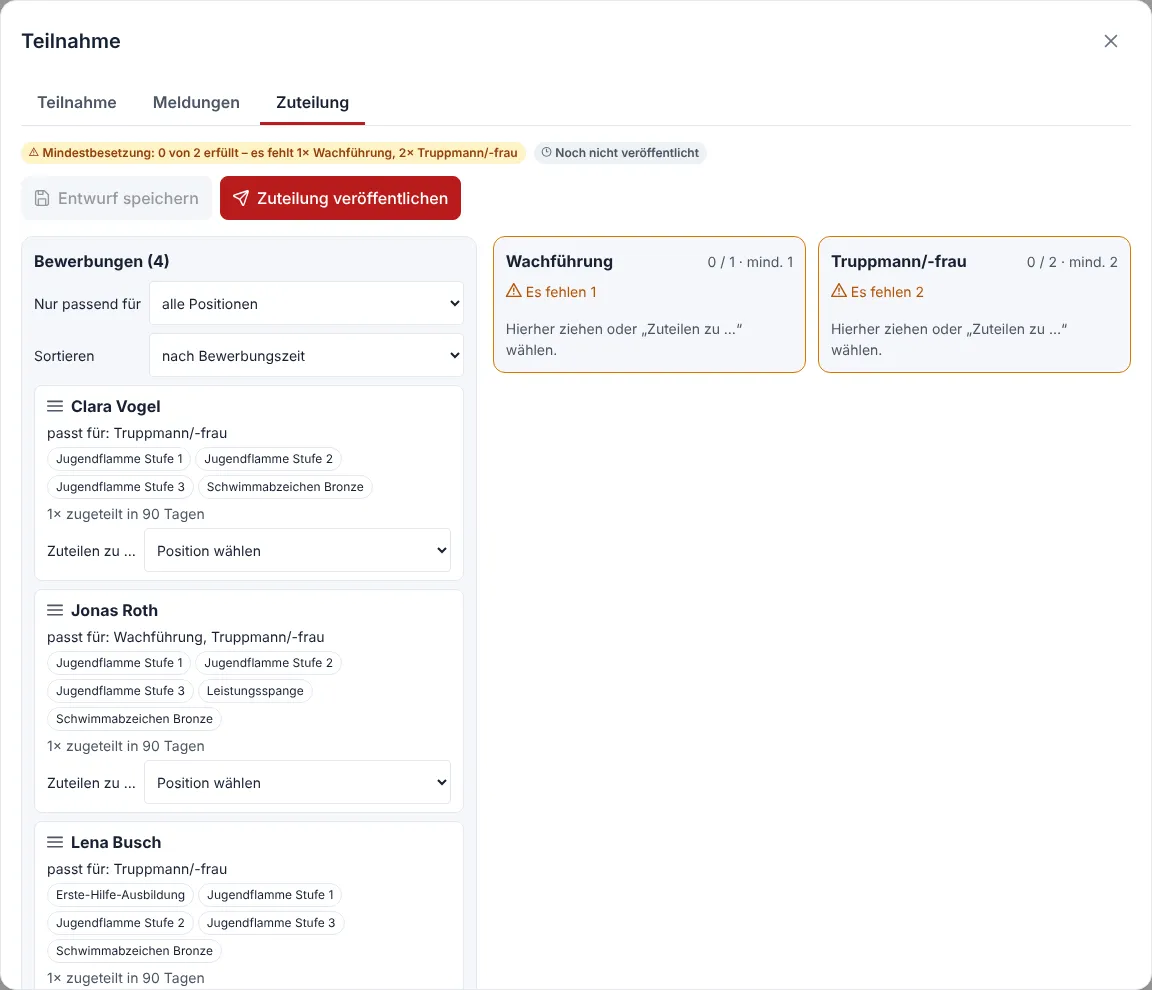Click Jonas Roth's Jugendflamme Stufe 1 badge
Viewport: 1152px width, 990px height.
coord(120,662)
